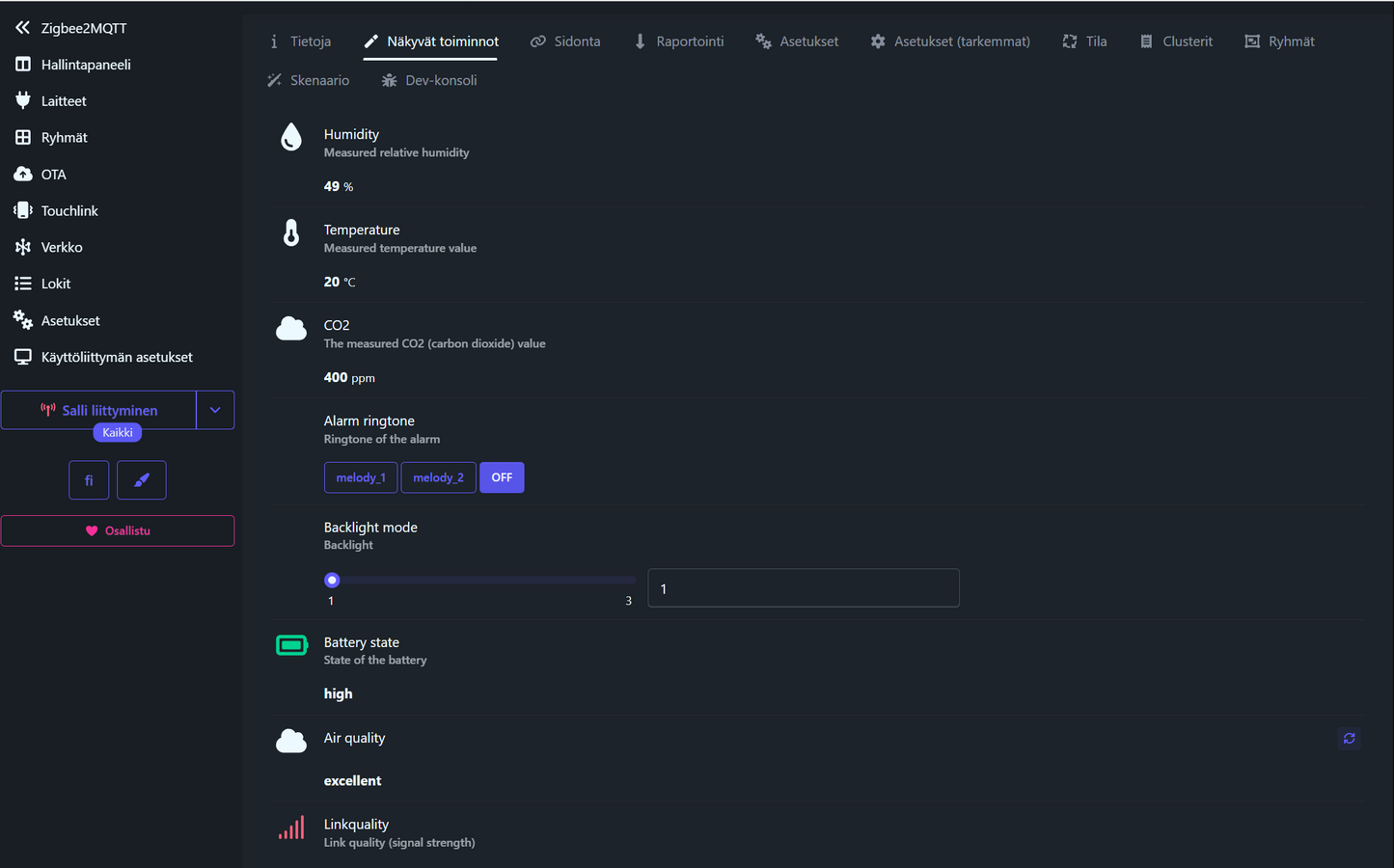Click the Touchlink icon in sidebar
The height and width of the screenshot is (868, 1394).
23,210
